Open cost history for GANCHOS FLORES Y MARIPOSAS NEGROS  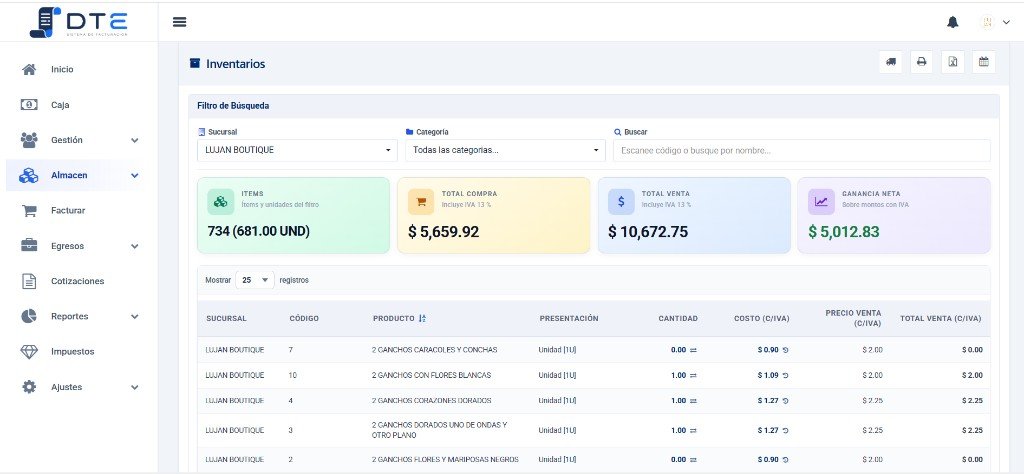coord(786,460)
